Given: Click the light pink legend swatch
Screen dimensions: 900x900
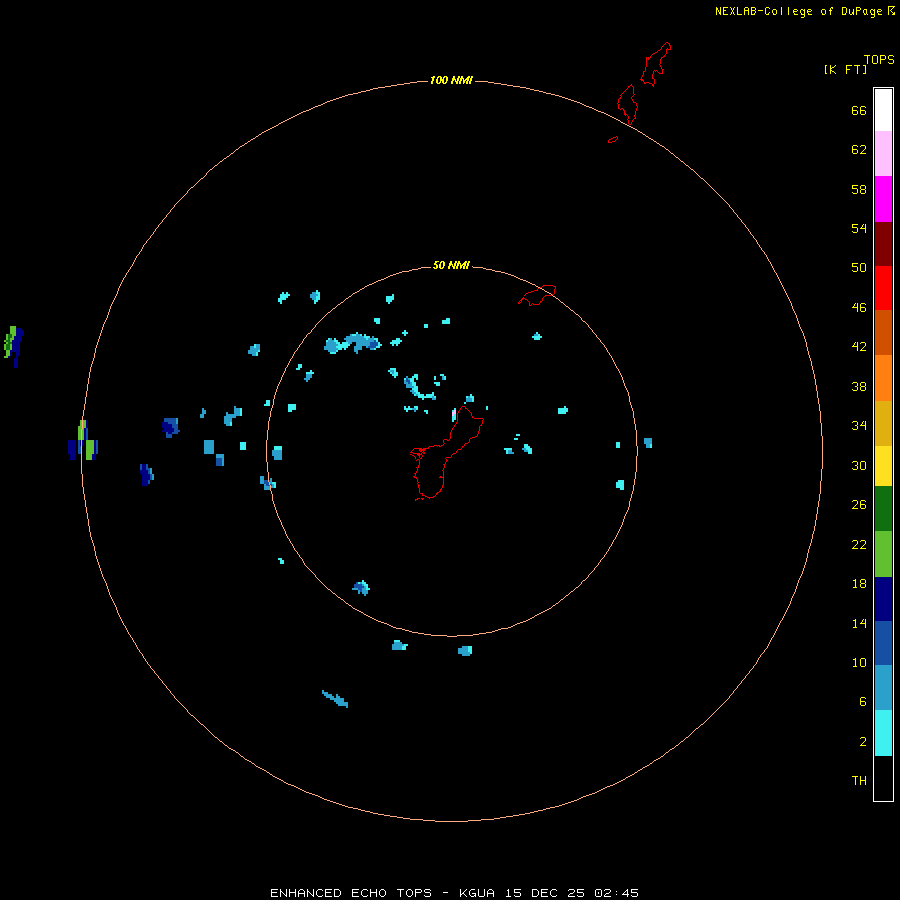Looking at the screenshot, I should point(883,153).
